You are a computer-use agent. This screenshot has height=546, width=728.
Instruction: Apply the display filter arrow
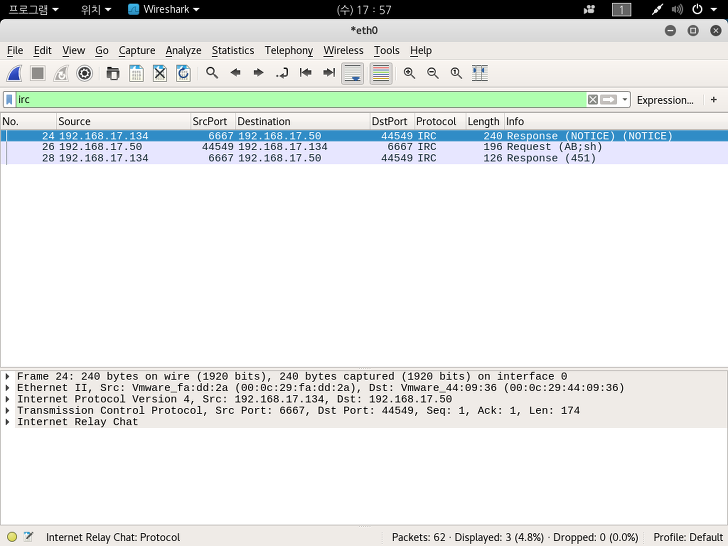click(609, 100)
